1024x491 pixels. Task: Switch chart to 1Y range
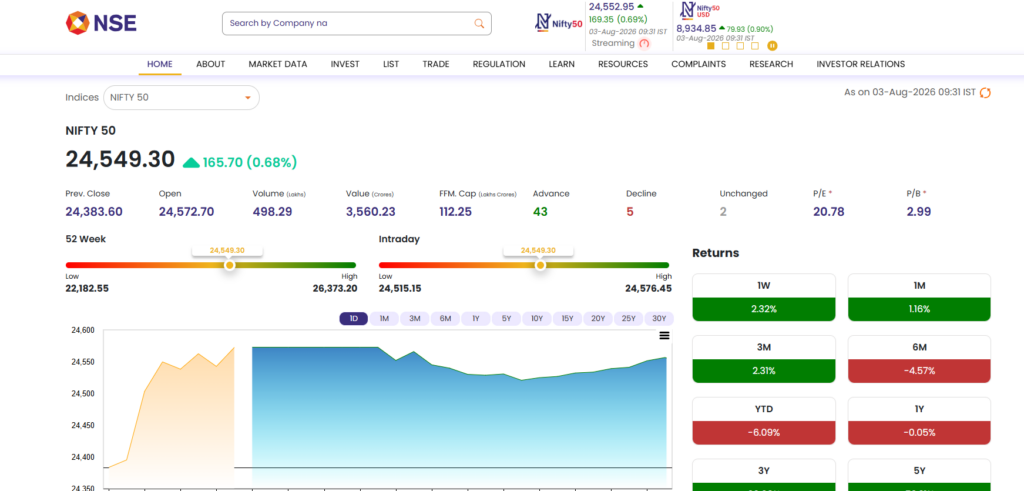coord(475,319)
